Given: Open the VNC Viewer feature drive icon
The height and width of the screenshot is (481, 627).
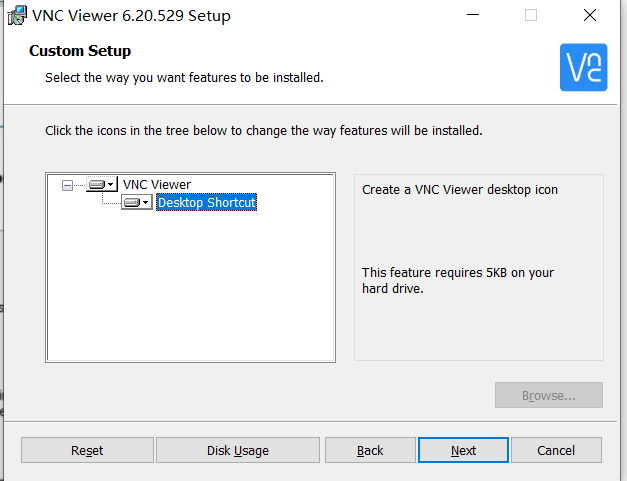Looking at the screenshot, I should click(x=102, y=184).
